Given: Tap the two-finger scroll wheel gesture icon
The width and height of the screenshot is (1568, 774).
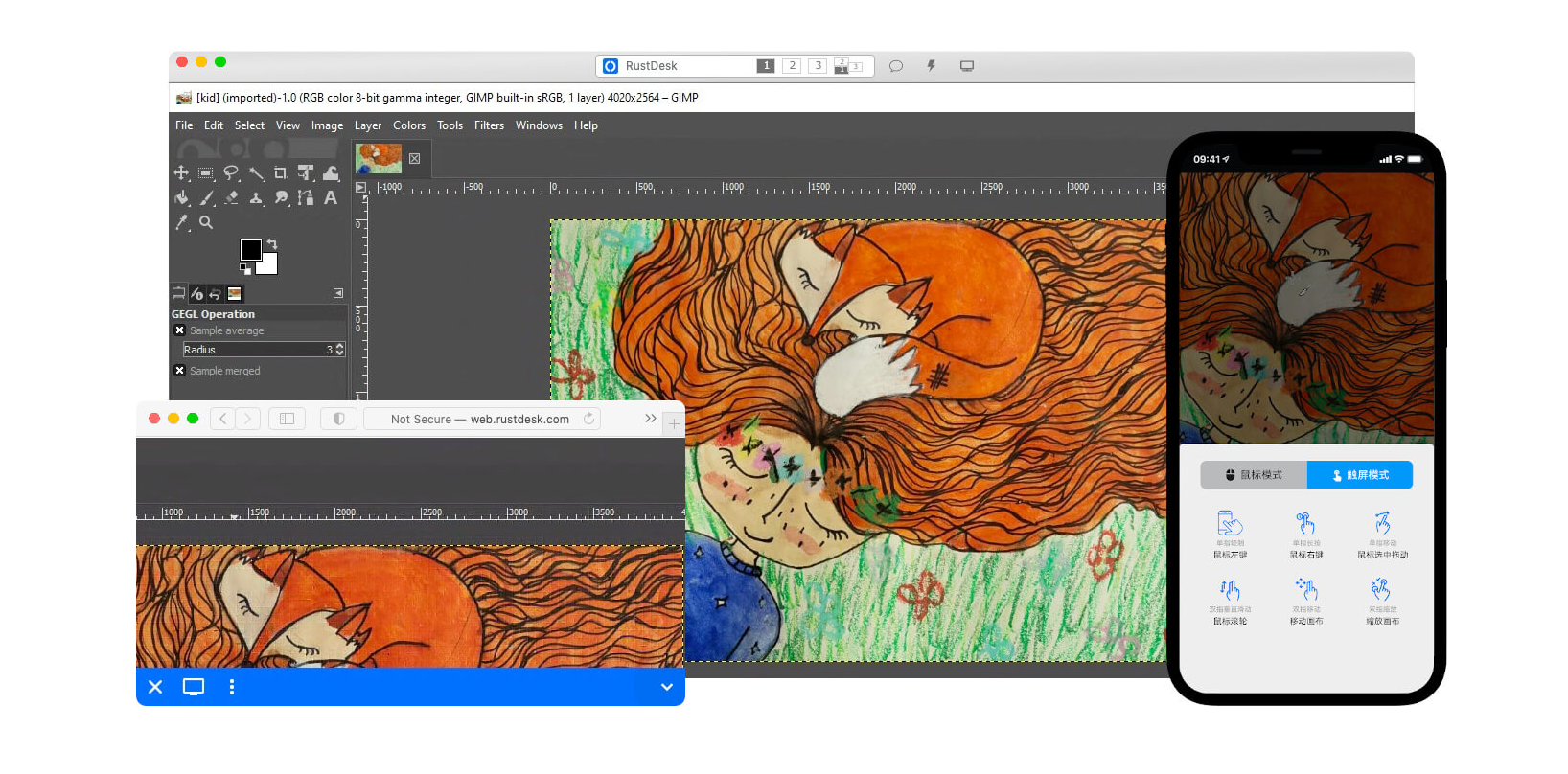Looking at the screenshot, I should pos(1230,589).
